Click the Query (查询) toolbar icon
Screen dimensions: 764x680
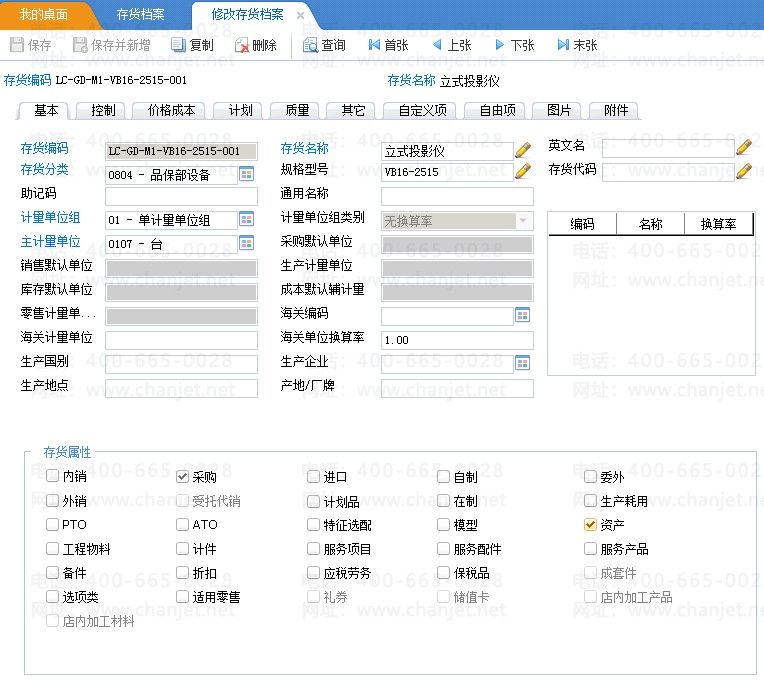pyautogui.click(x=310, y=45)
